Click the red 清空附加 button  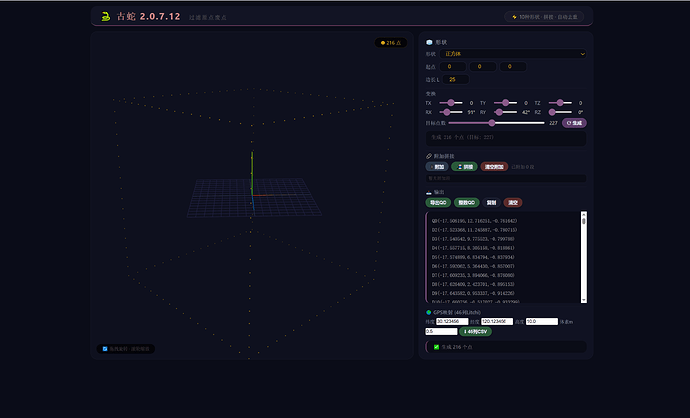tap(494, 167)
